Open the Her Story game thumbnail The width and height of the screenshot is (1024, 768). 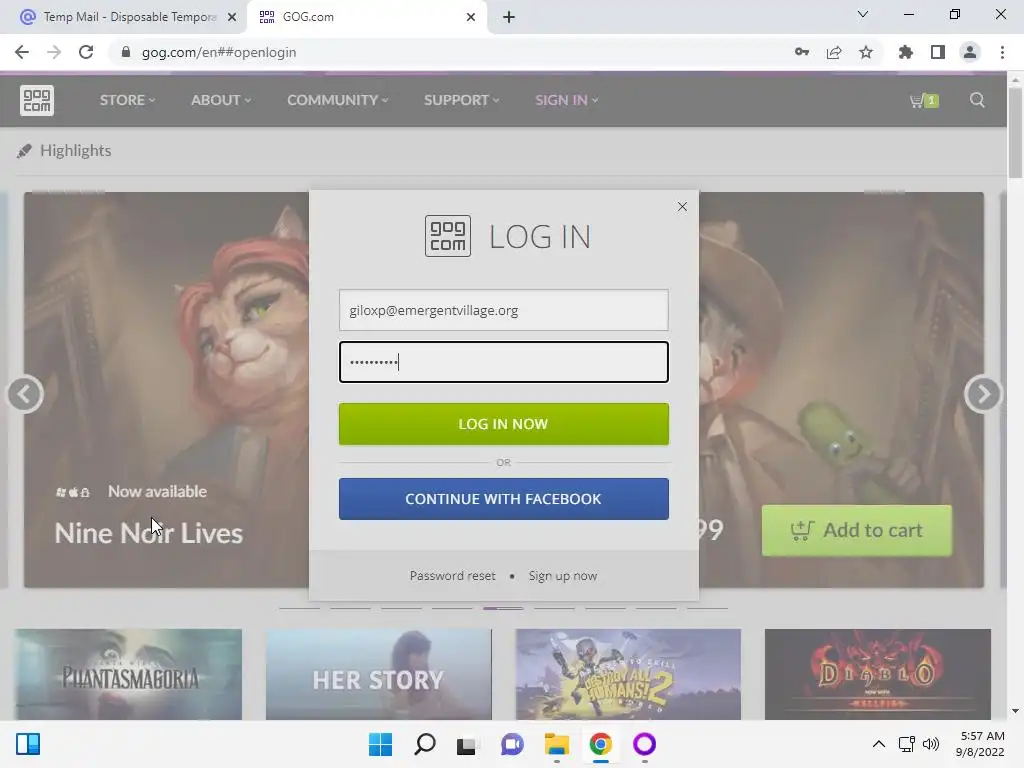pyautogui.click(x=379, y=674)
